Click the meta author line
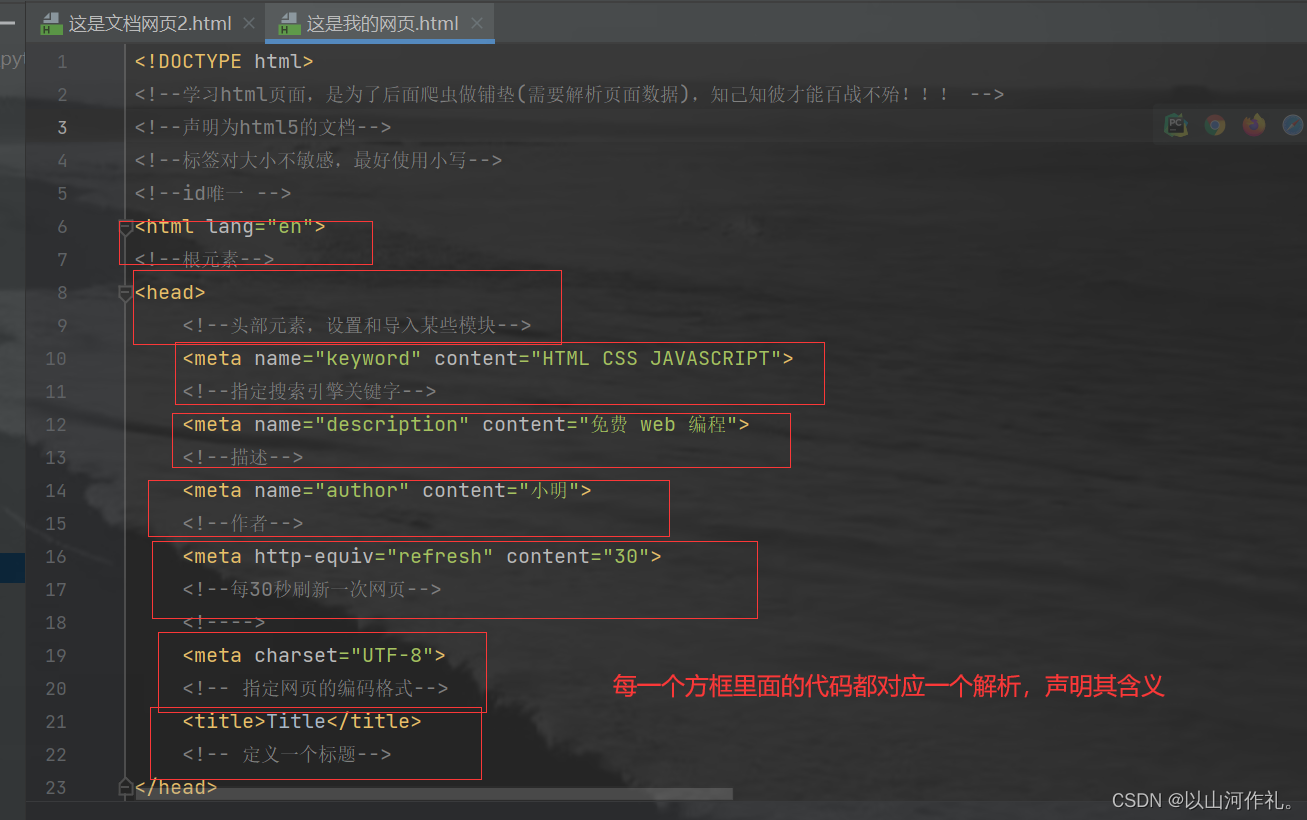 tap(387, 491)
